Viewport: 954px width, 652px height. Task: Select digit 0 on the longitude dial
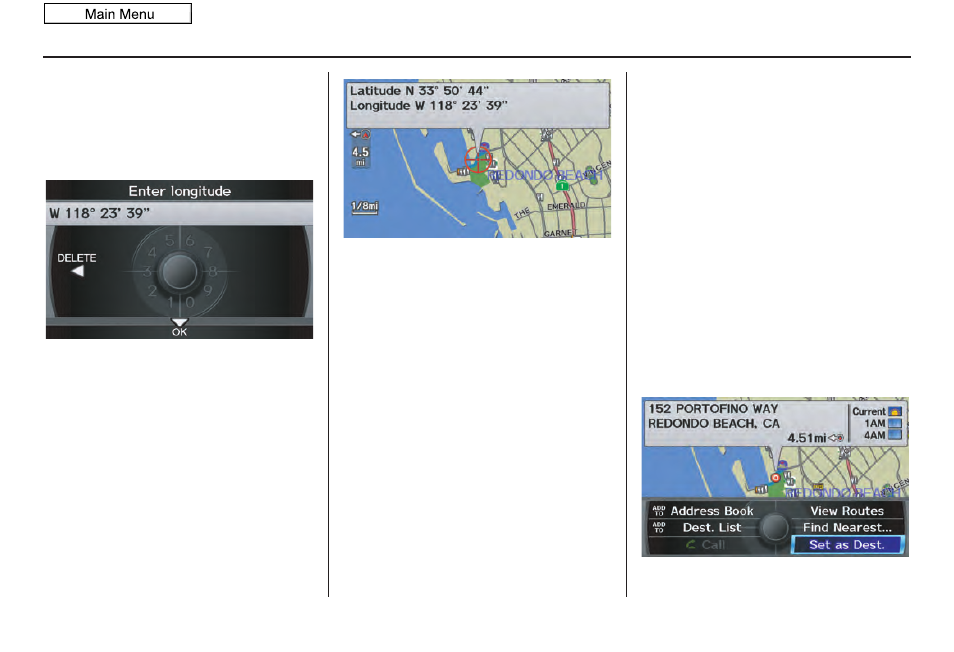[190, 302]
